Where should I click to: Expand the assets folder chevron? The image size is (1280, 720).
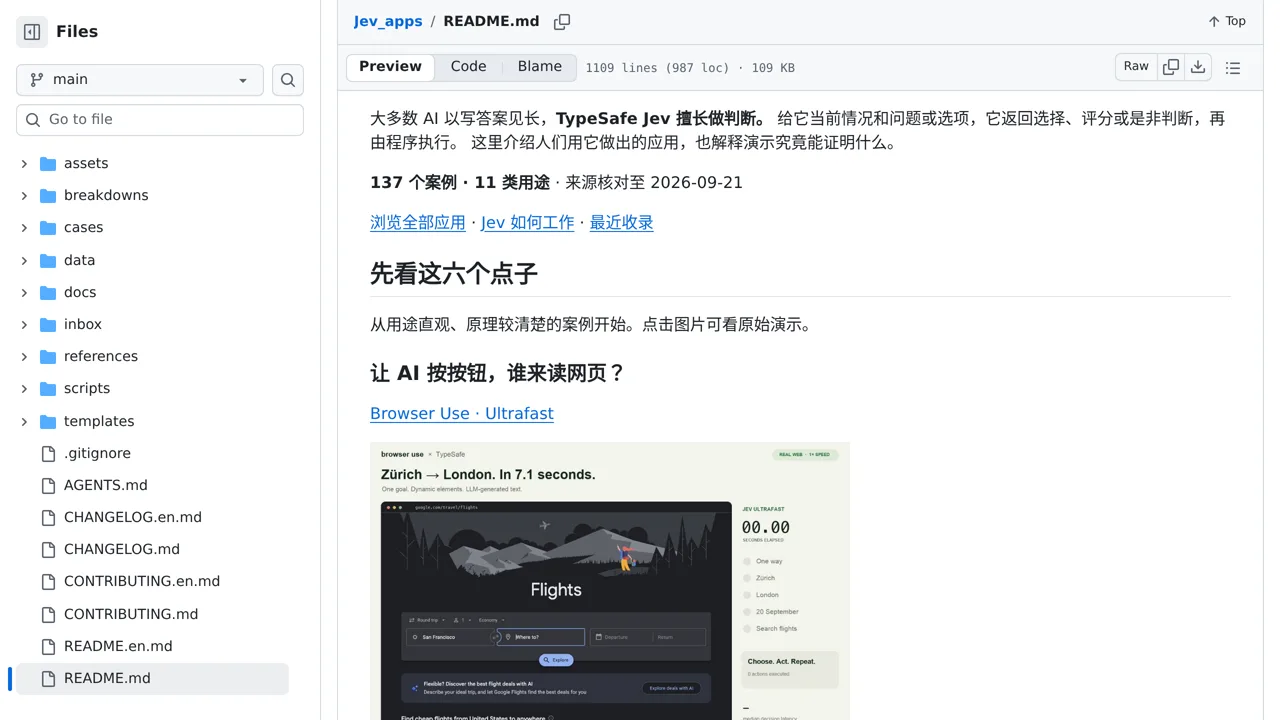pyautogui.click(x=24, y=163)
